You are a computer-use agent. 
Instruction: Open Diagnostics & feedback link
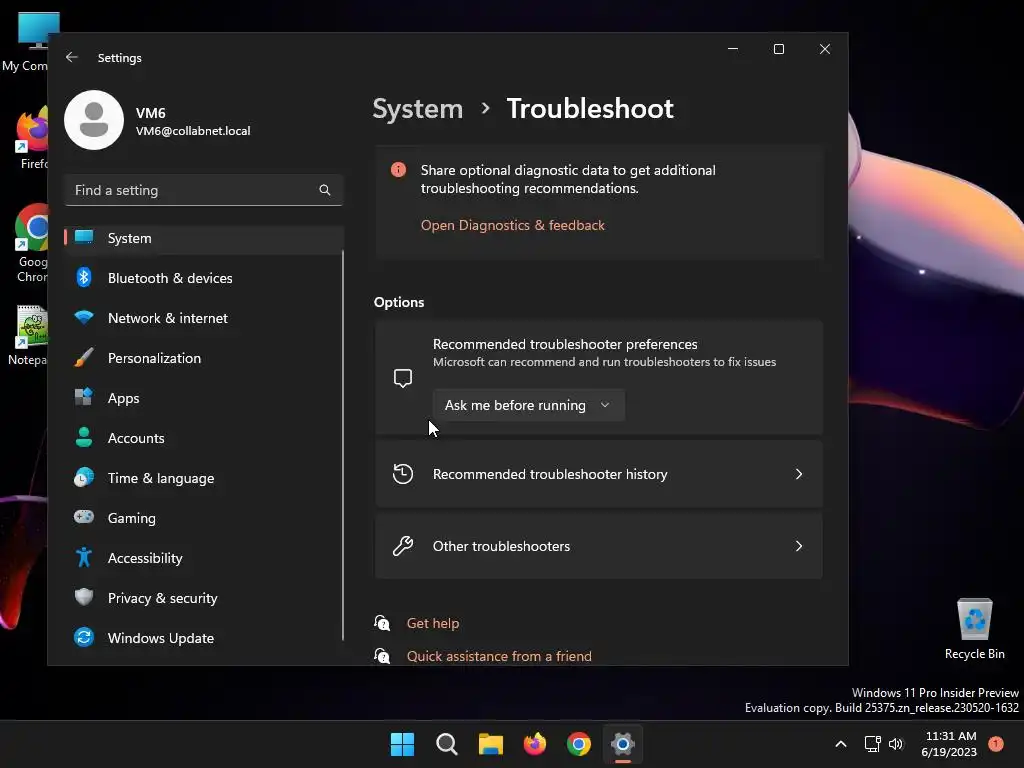pos(513,225)
